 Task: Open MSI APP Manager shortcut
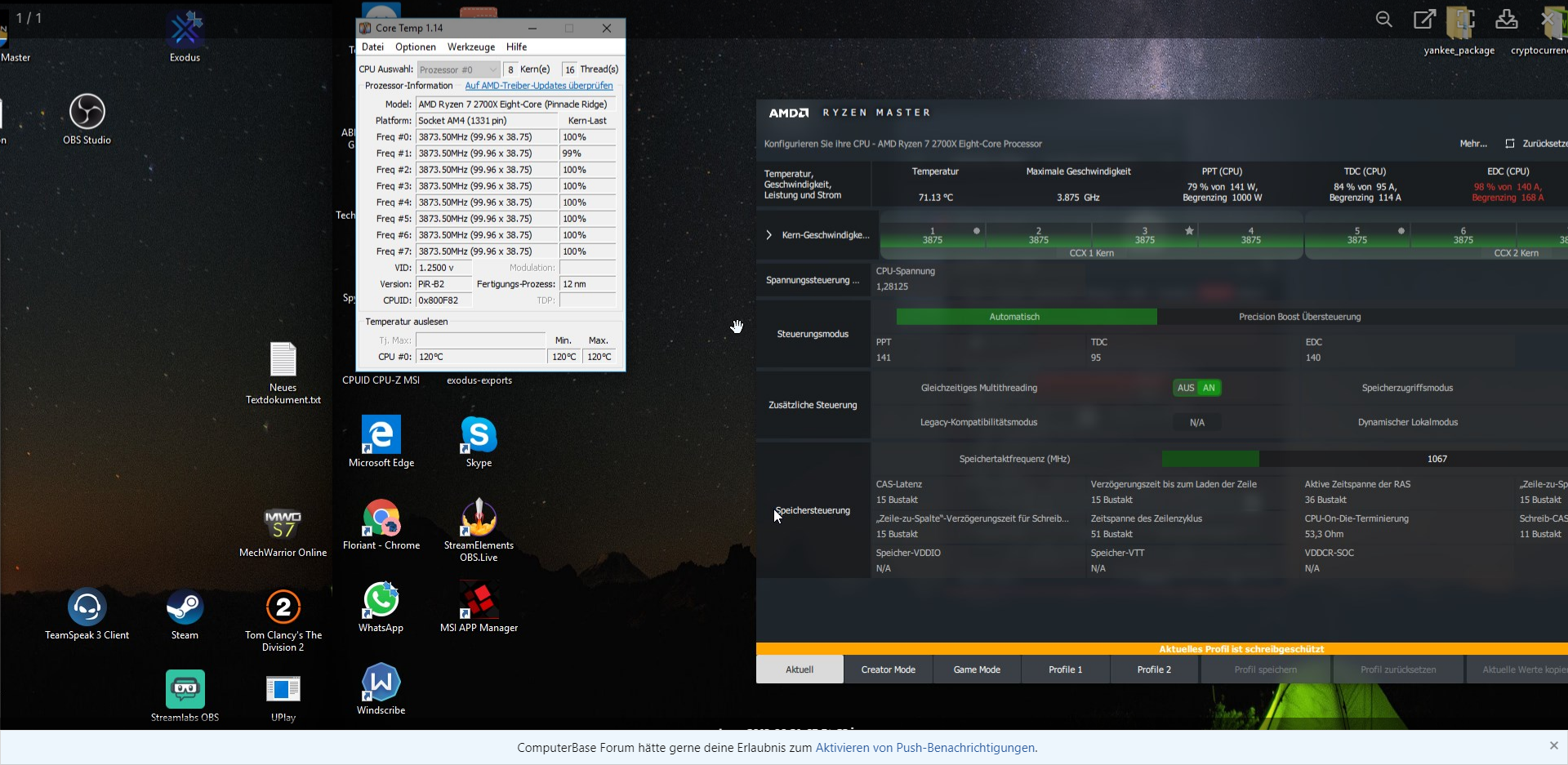[x=479, y=607]
